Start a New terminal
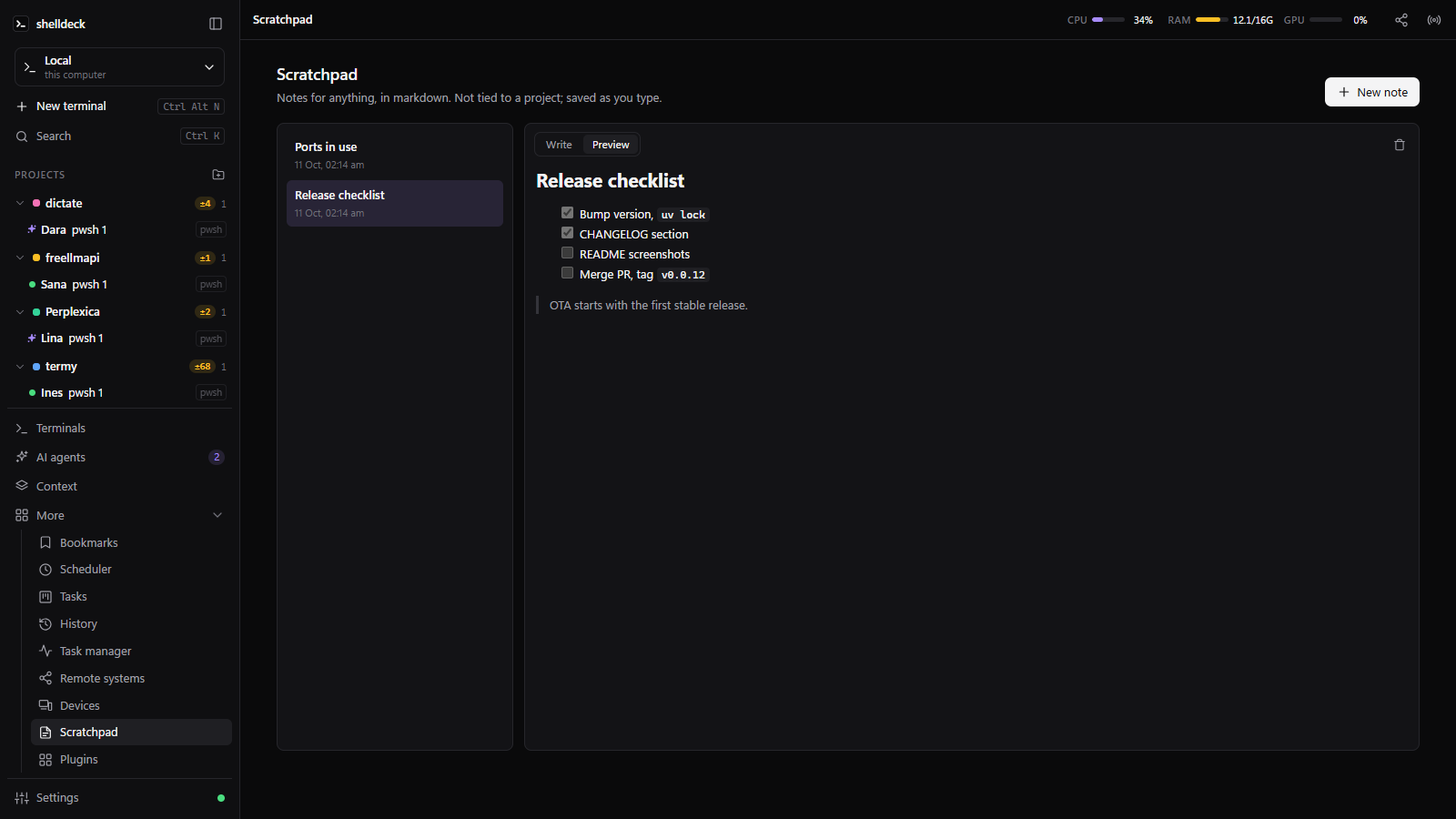The width and height of the screenshot is (1456, 819). pyautogui.click(x=119, y=106)
